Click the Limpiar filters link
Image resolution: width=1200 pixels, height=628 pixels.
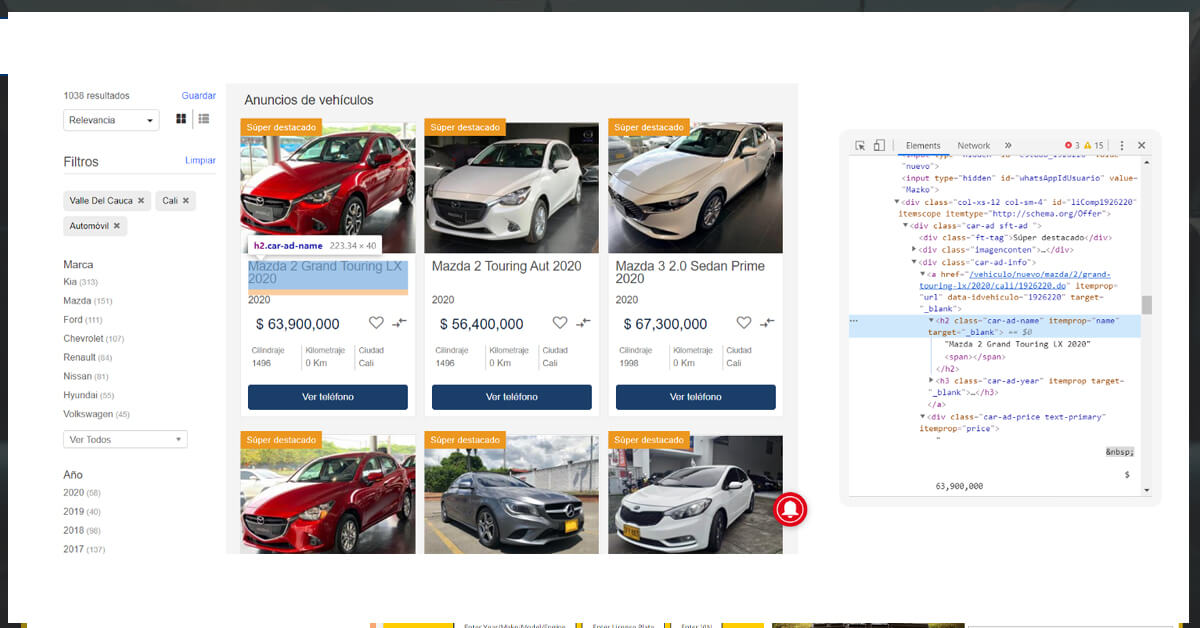coord(200,160)
